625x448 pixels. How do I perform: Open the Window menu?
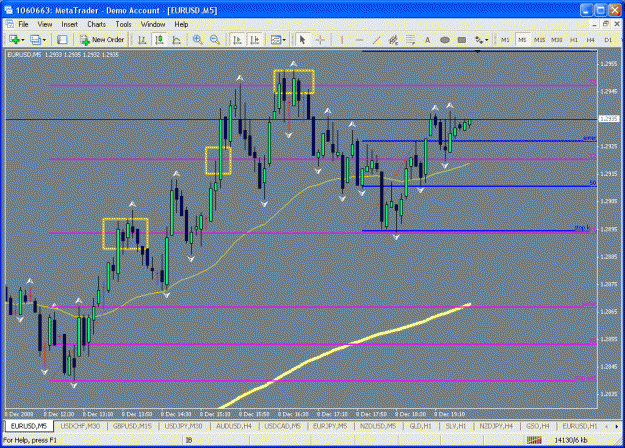[x=153, y=24]
